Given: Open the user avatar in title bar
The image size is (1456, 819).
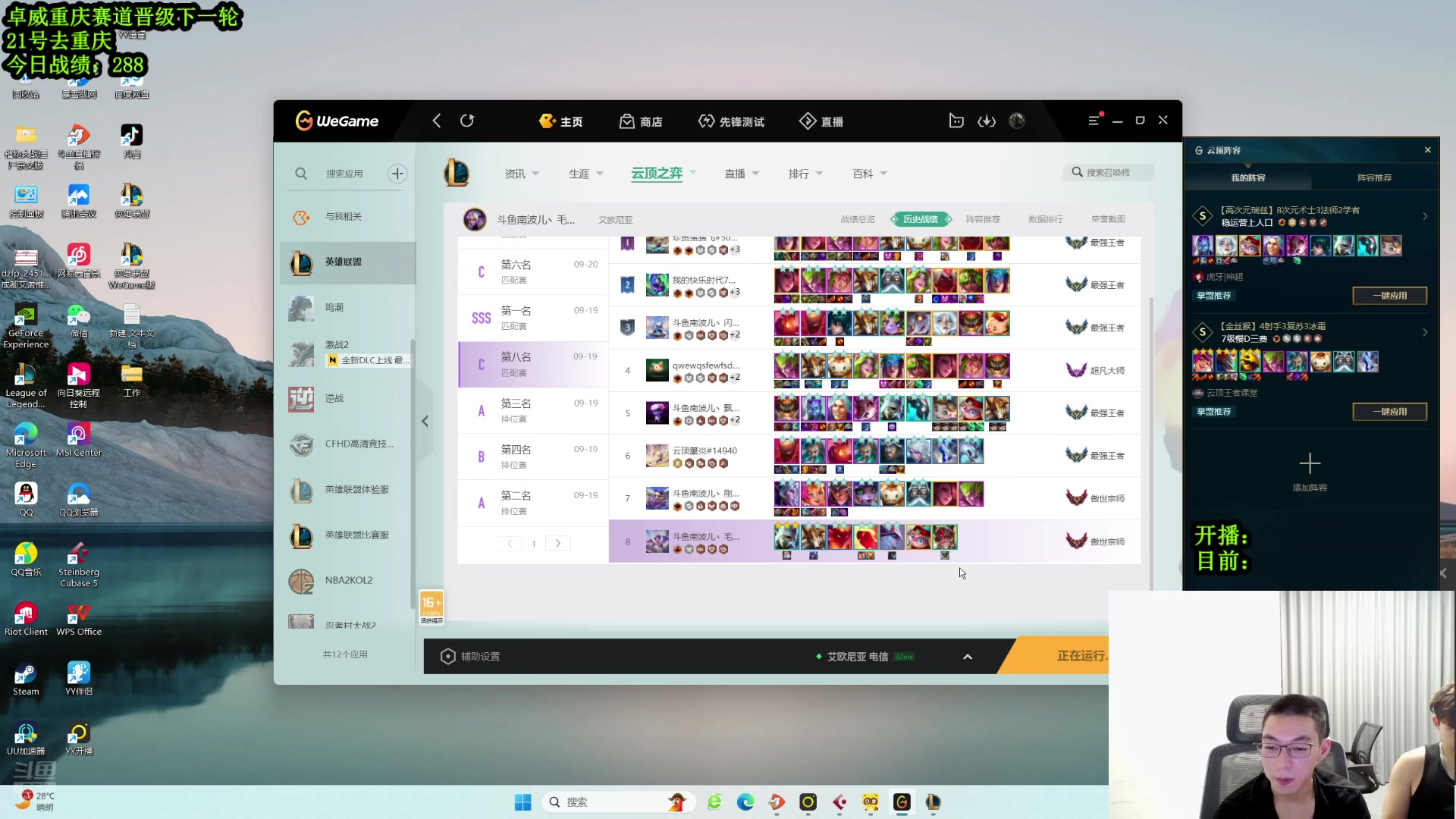Looking at the screenshot, I should tap(1017, 121).
